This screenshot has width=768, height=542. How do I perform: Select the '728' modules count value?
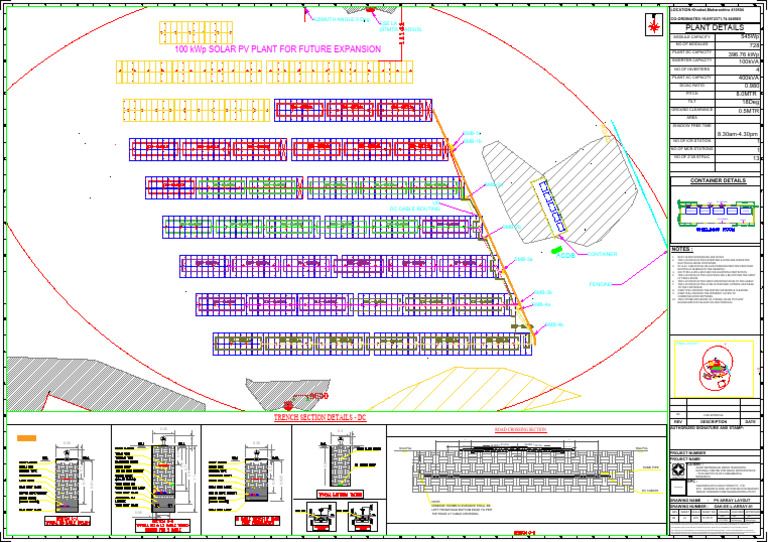pyautogui.click(x=754, y=45)
